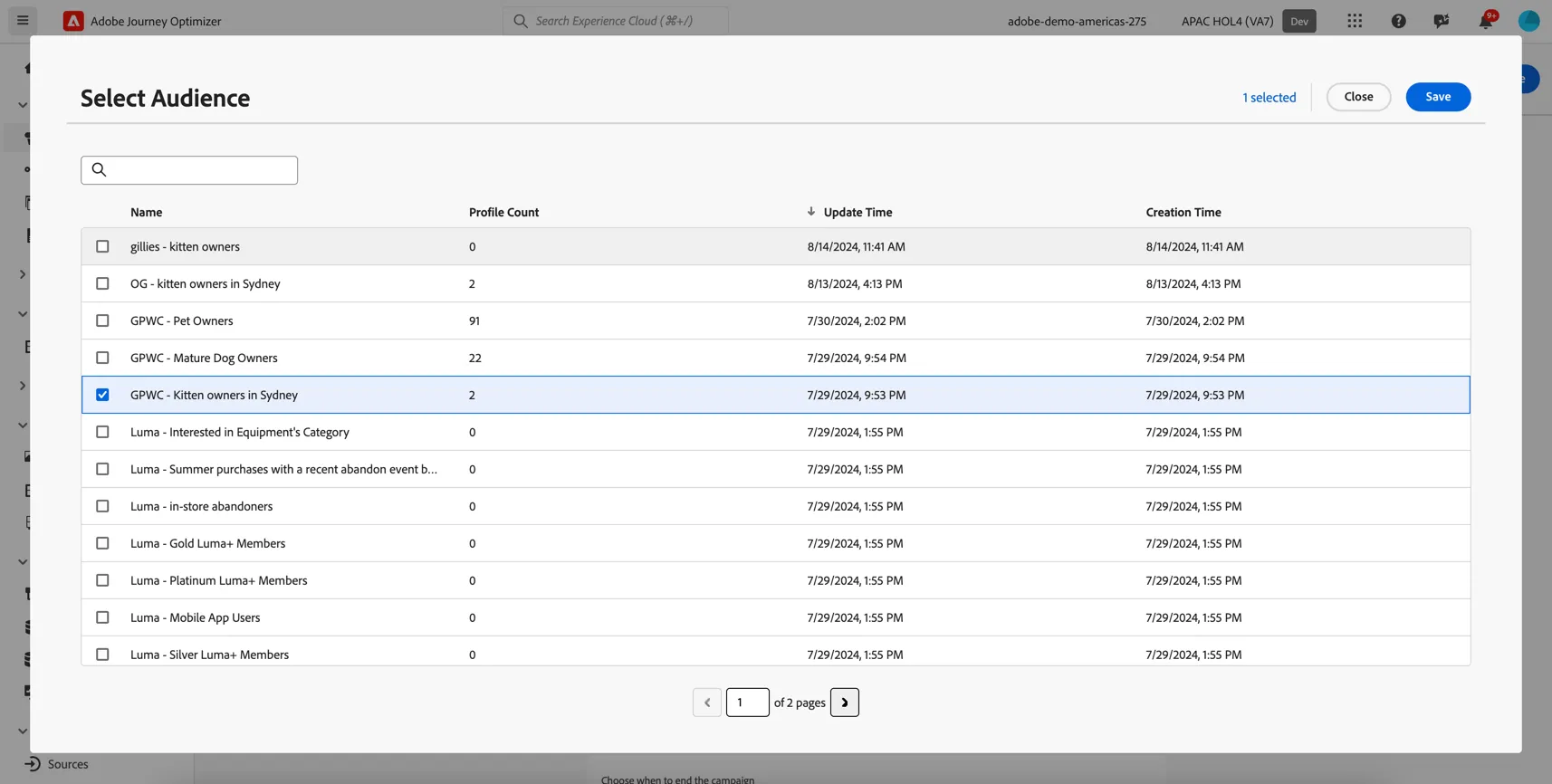This screenshot has width=1552, height=784.
Task: Save the selected audience
Action: pos(1438,97)
